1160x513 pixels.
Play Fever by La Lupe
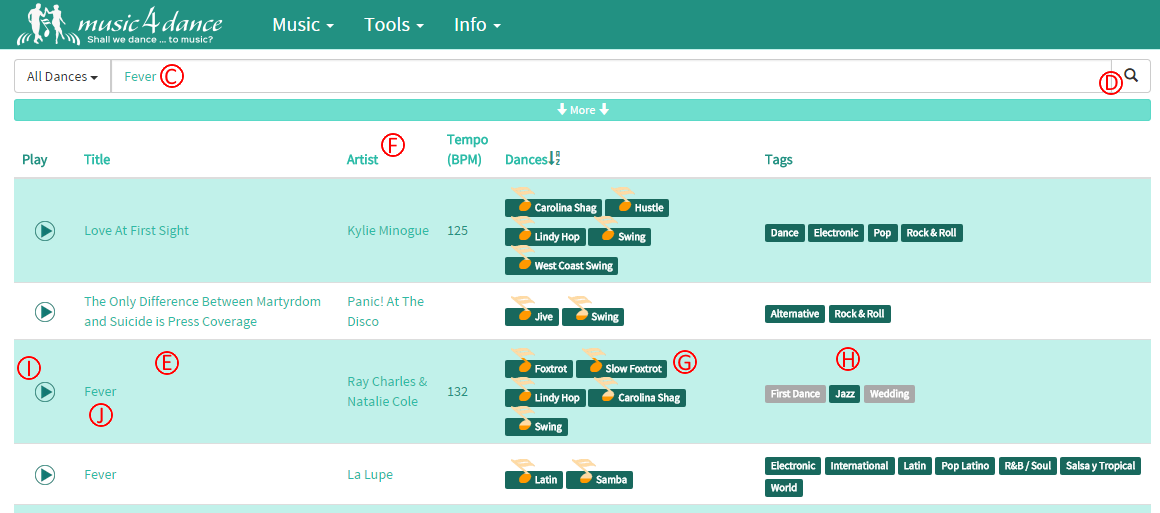click(x=45, y=475)
